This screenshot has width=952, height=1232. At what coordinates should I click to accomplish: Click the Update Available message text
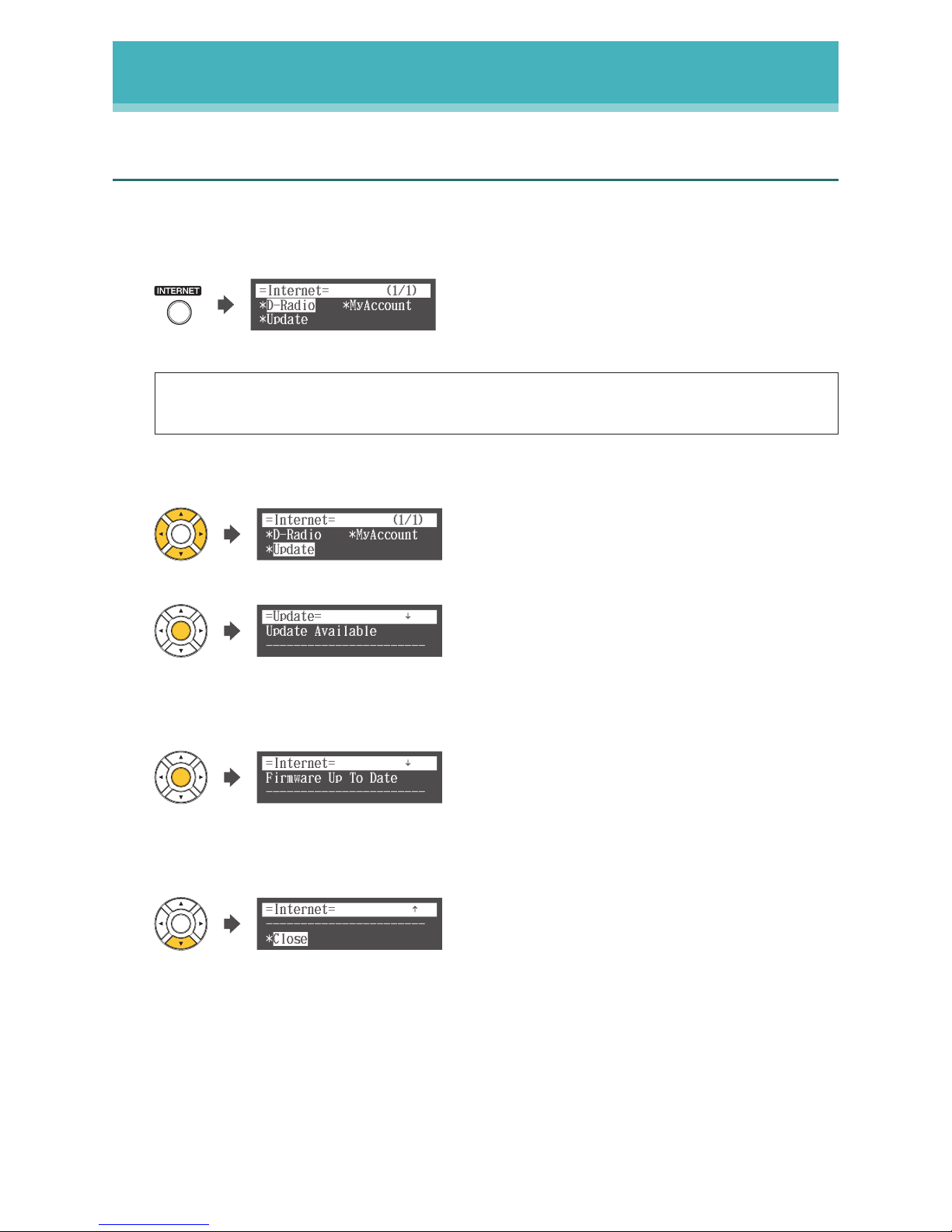321,631
